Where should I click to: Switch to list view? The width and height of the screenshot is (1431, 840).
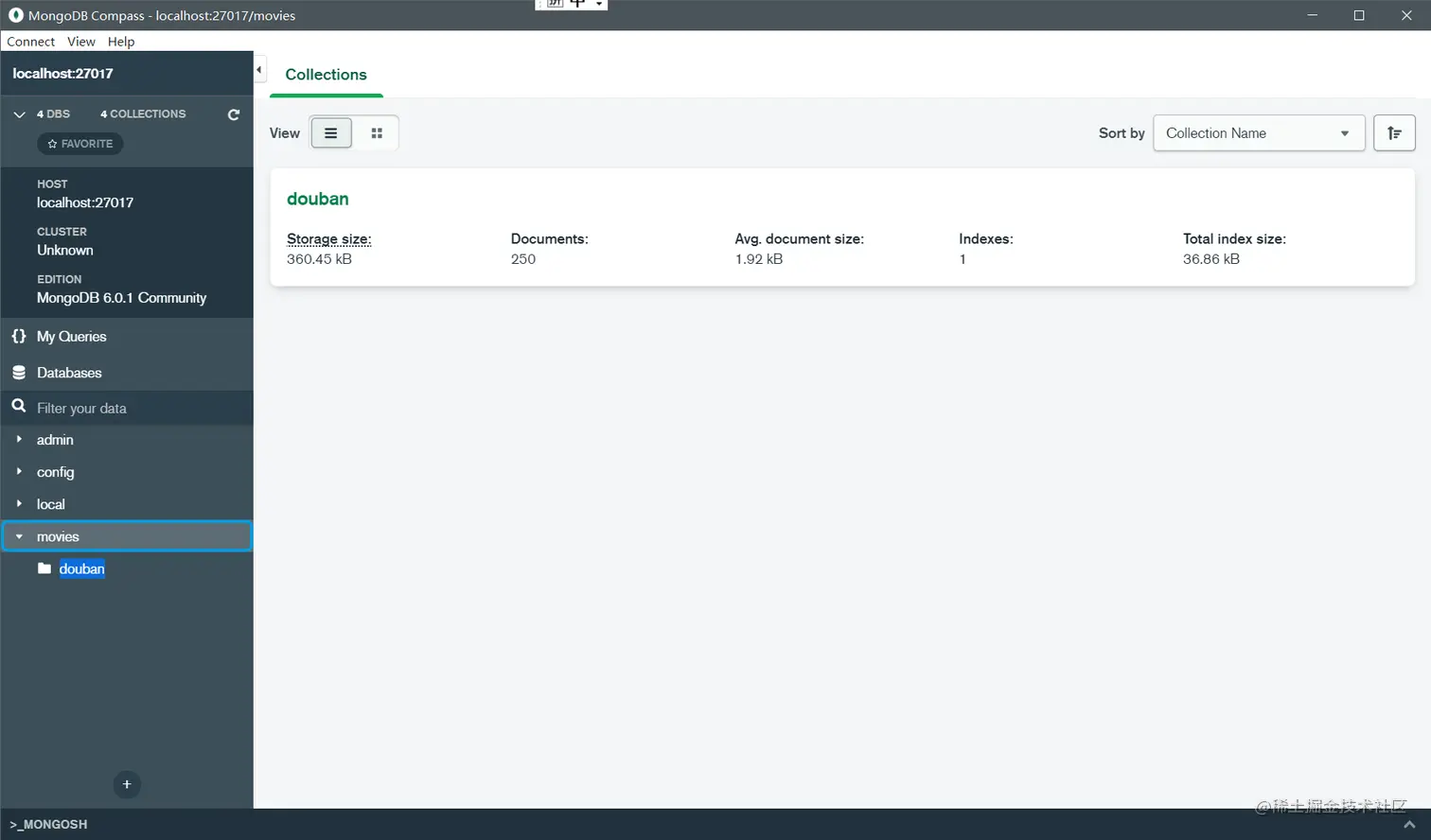click(x=331, y=133)
